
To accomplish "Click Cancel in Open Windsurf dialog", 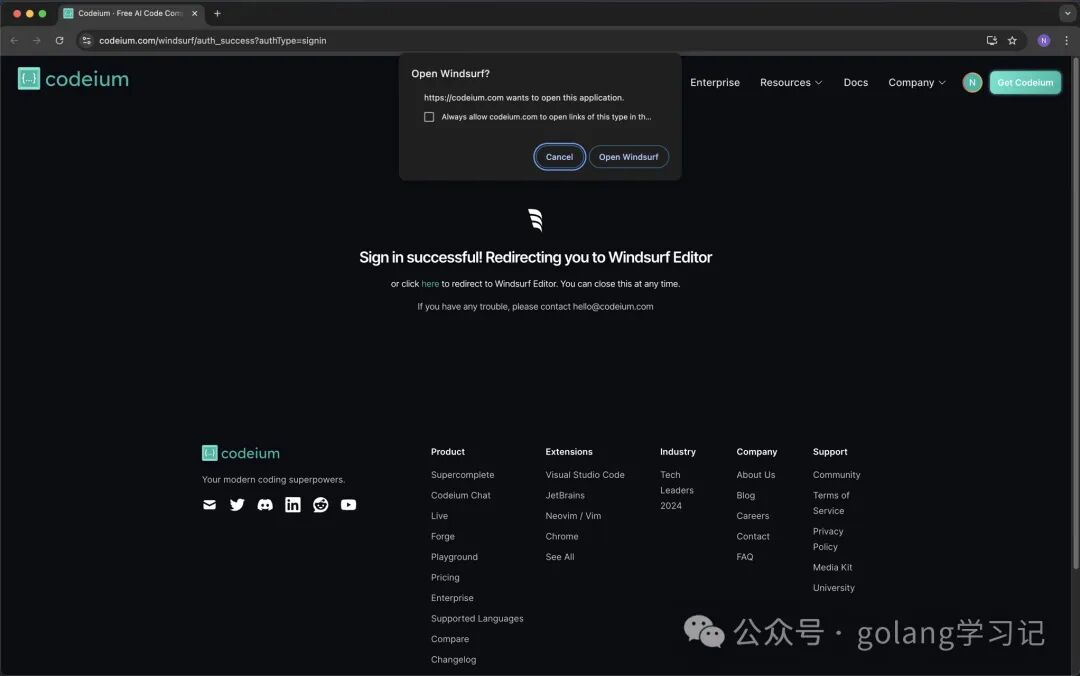I will [559, 157].
